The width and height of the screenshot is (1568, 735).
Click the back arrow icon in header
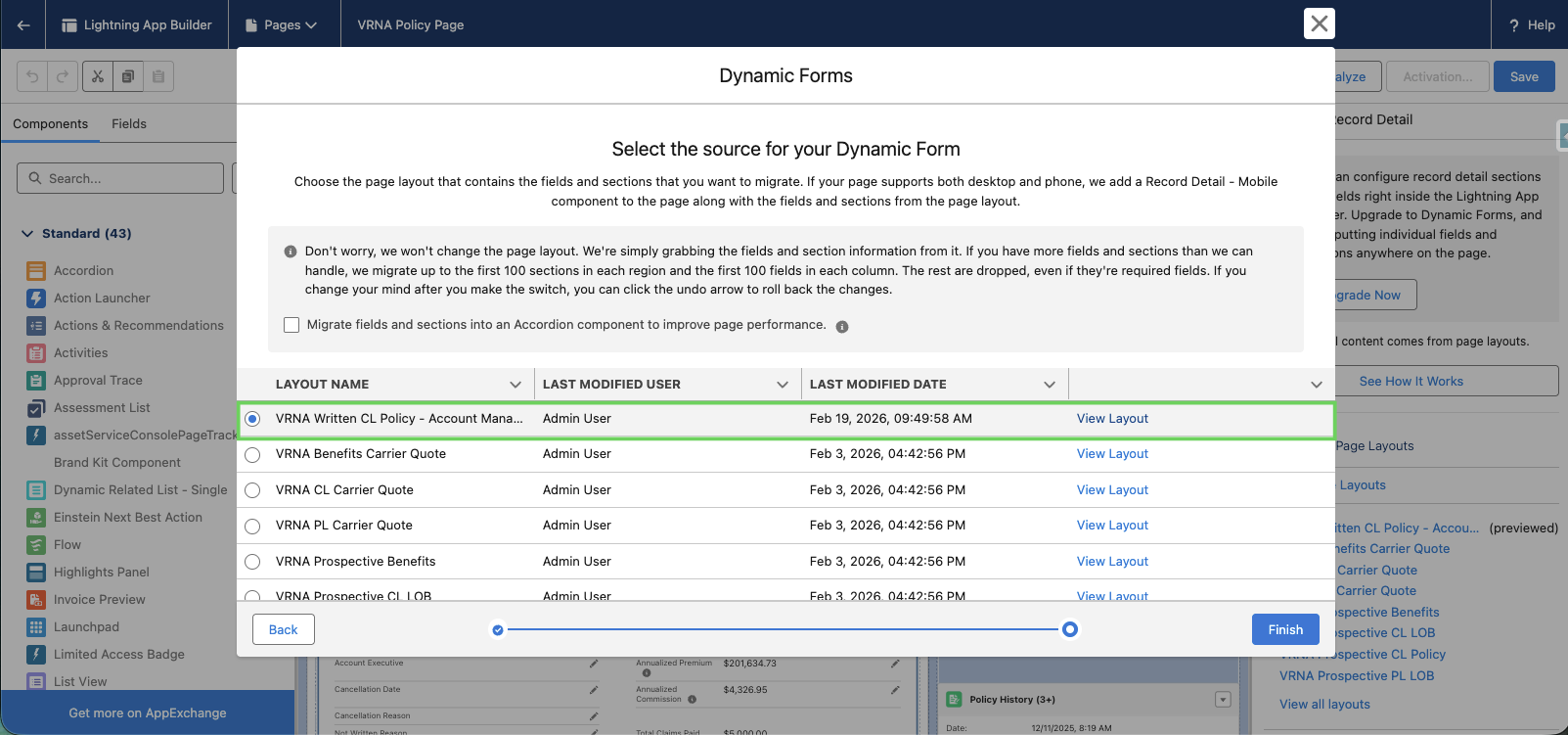point(23,24)
